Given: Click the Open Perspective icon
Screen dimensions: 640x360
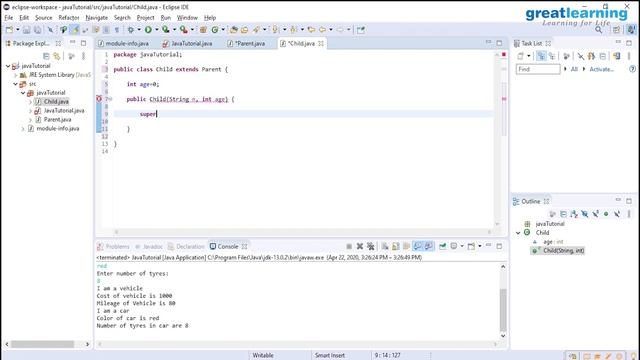Looking at the screenshot, I should 616,30.
